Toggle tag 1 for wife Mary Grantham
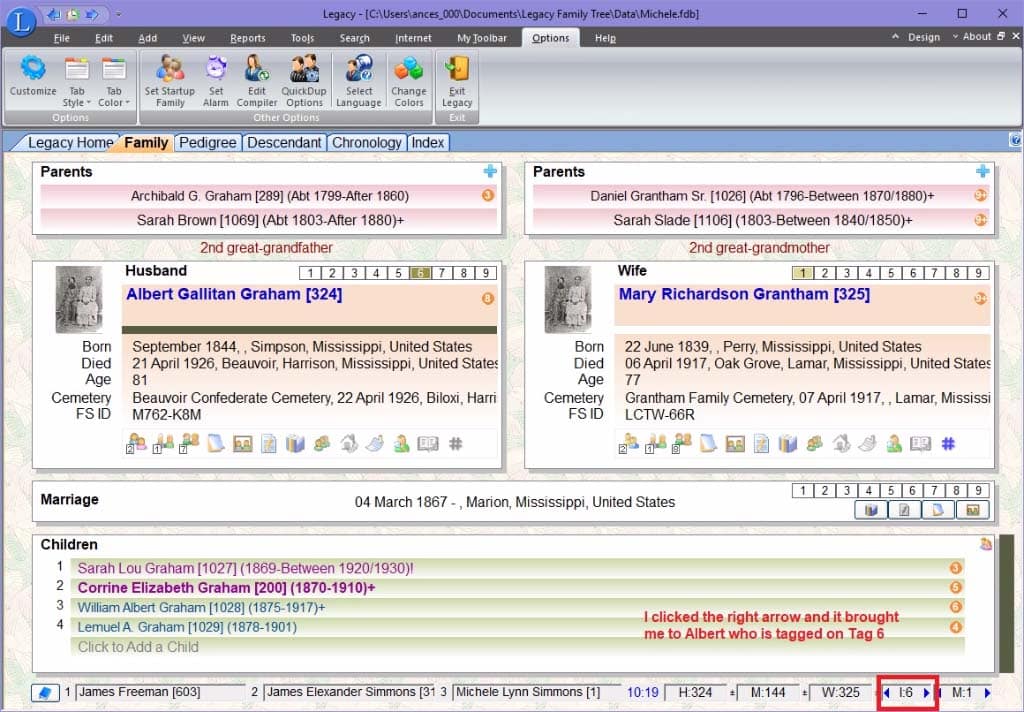This screenshot has width=1024, height=712. point(803,273)
